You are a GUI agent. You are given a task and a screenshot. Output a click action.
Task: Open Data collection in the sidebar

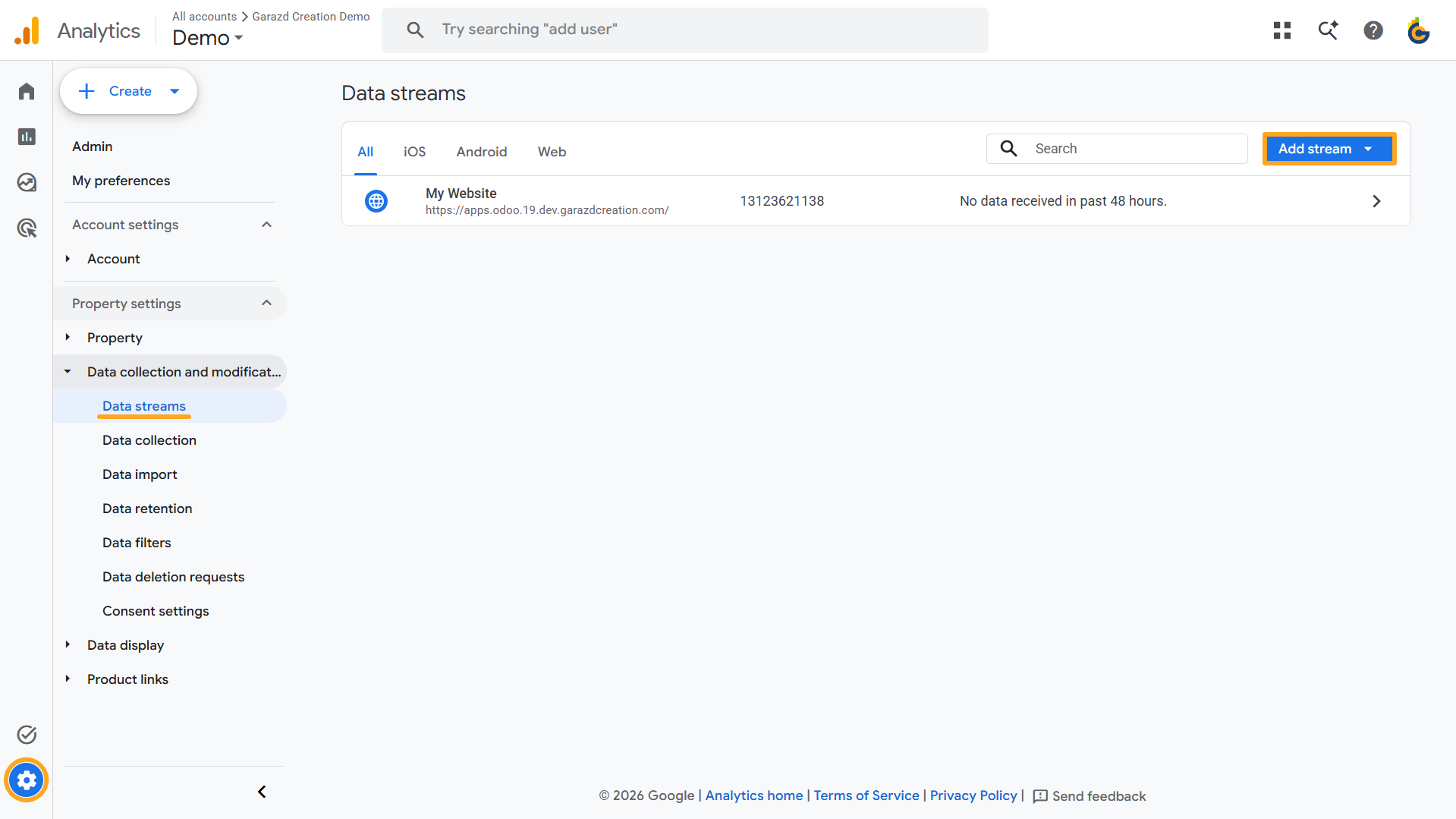click(149, 440)
